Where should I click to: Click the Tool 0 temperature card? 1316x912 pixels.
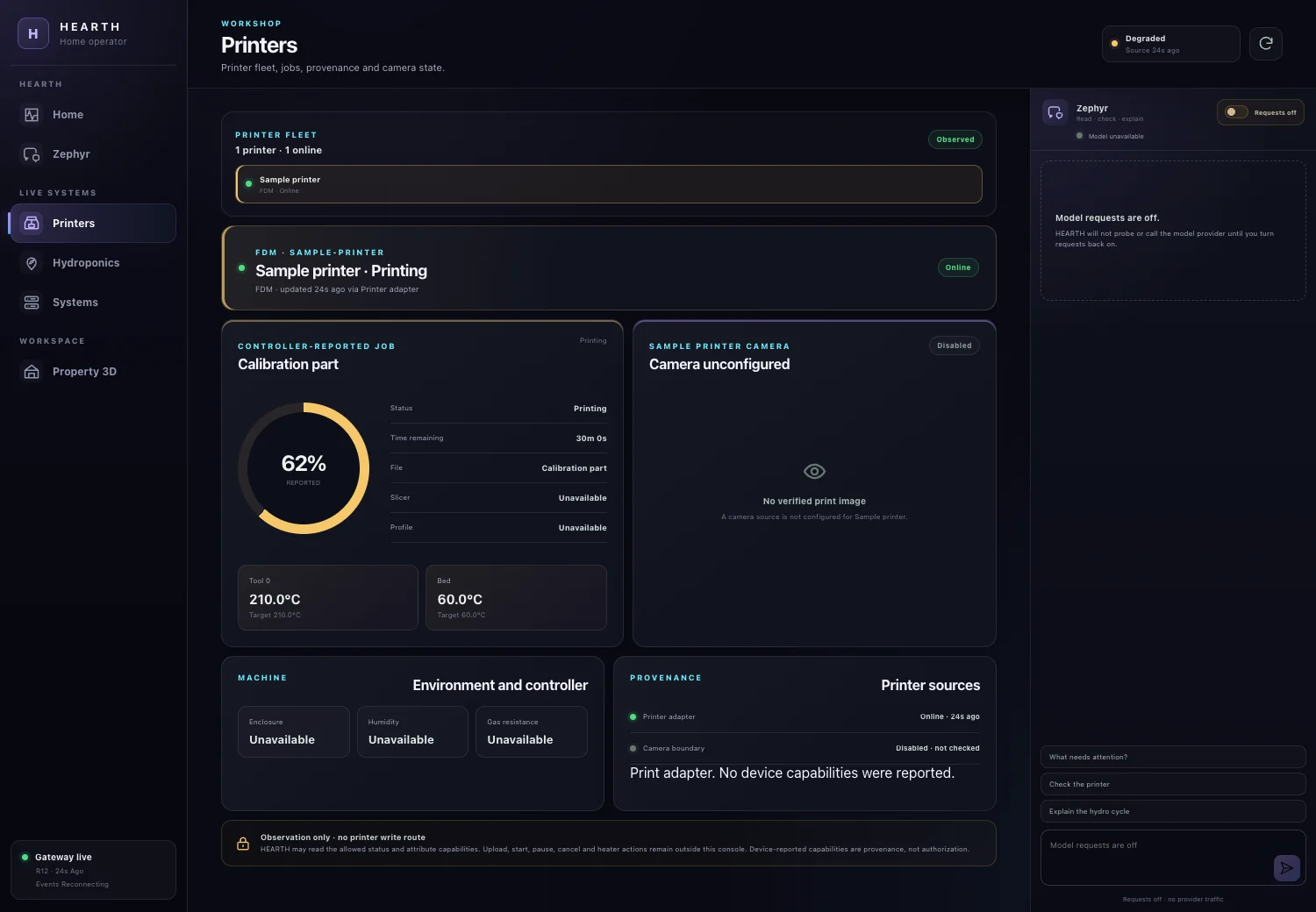click(328, 597)
